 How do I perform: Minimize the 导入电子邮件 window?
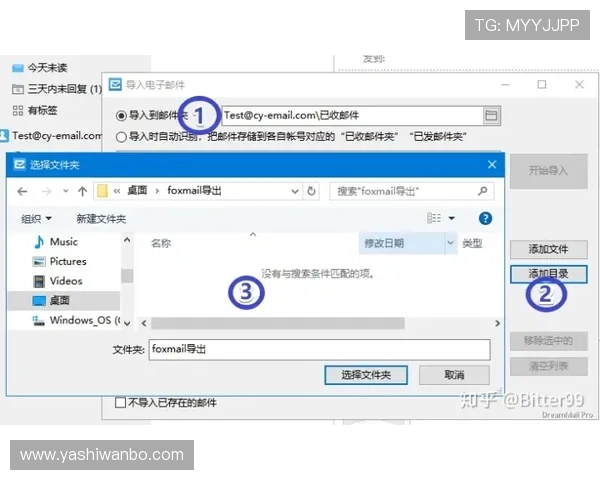click(x=505, y=85)
